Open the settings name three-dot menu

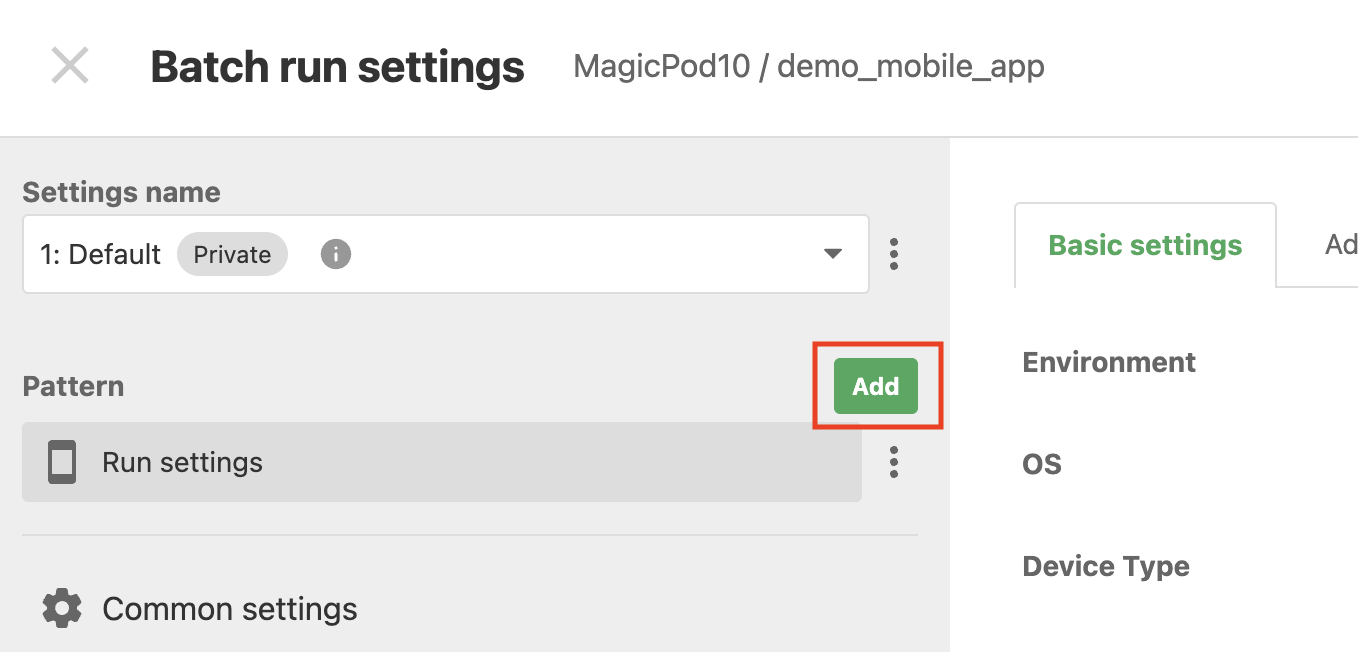893,254
